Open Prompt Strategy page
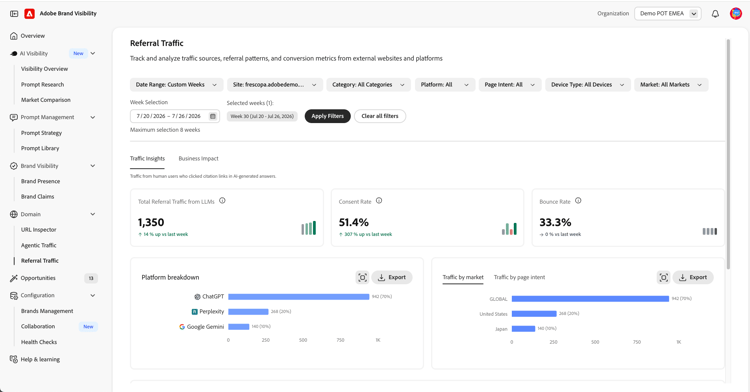The image size is (750, 392). click(42, 133)
